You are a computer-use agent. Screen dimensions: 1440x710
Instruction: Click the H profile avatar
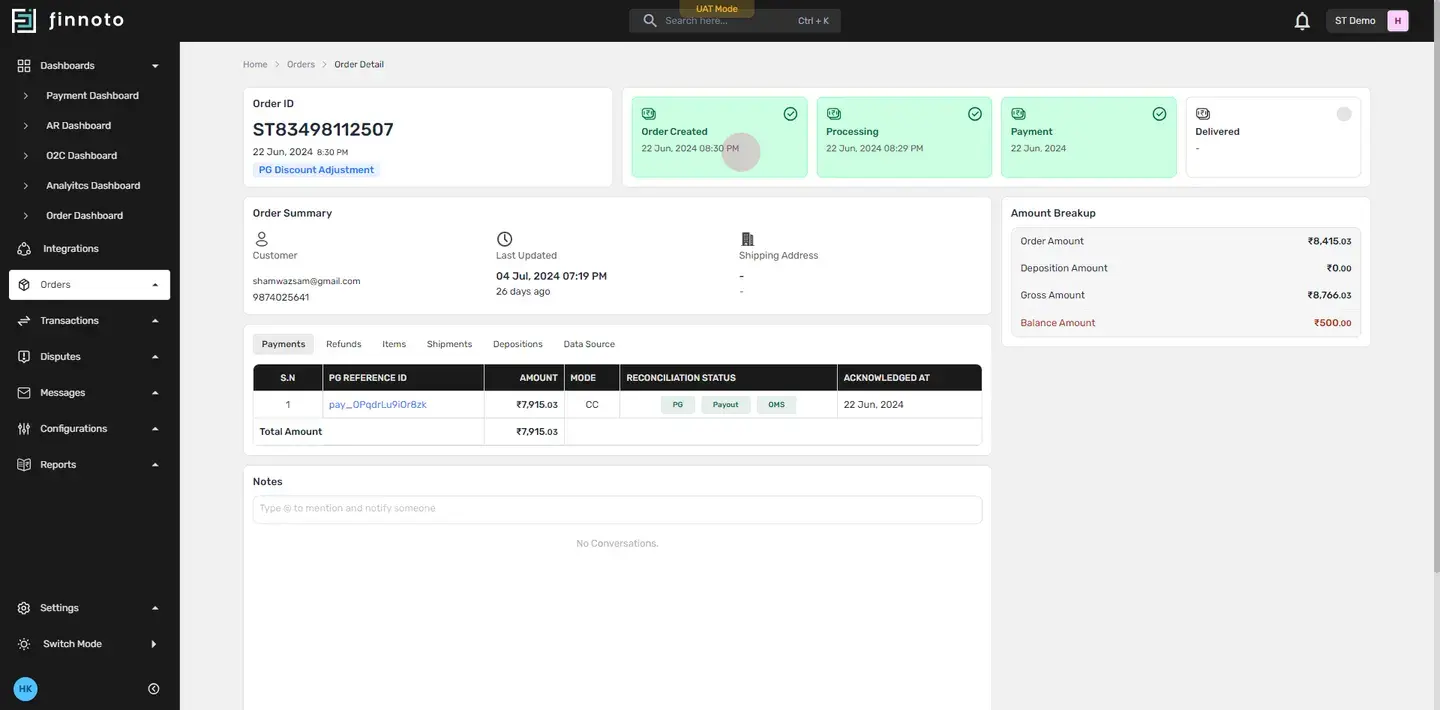[1398, 21]
